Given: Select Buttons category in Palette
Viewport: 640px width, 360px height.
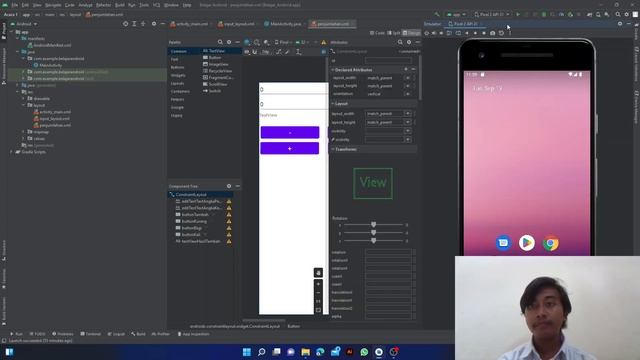Looking at the screenshot, I should click(178, 67).
